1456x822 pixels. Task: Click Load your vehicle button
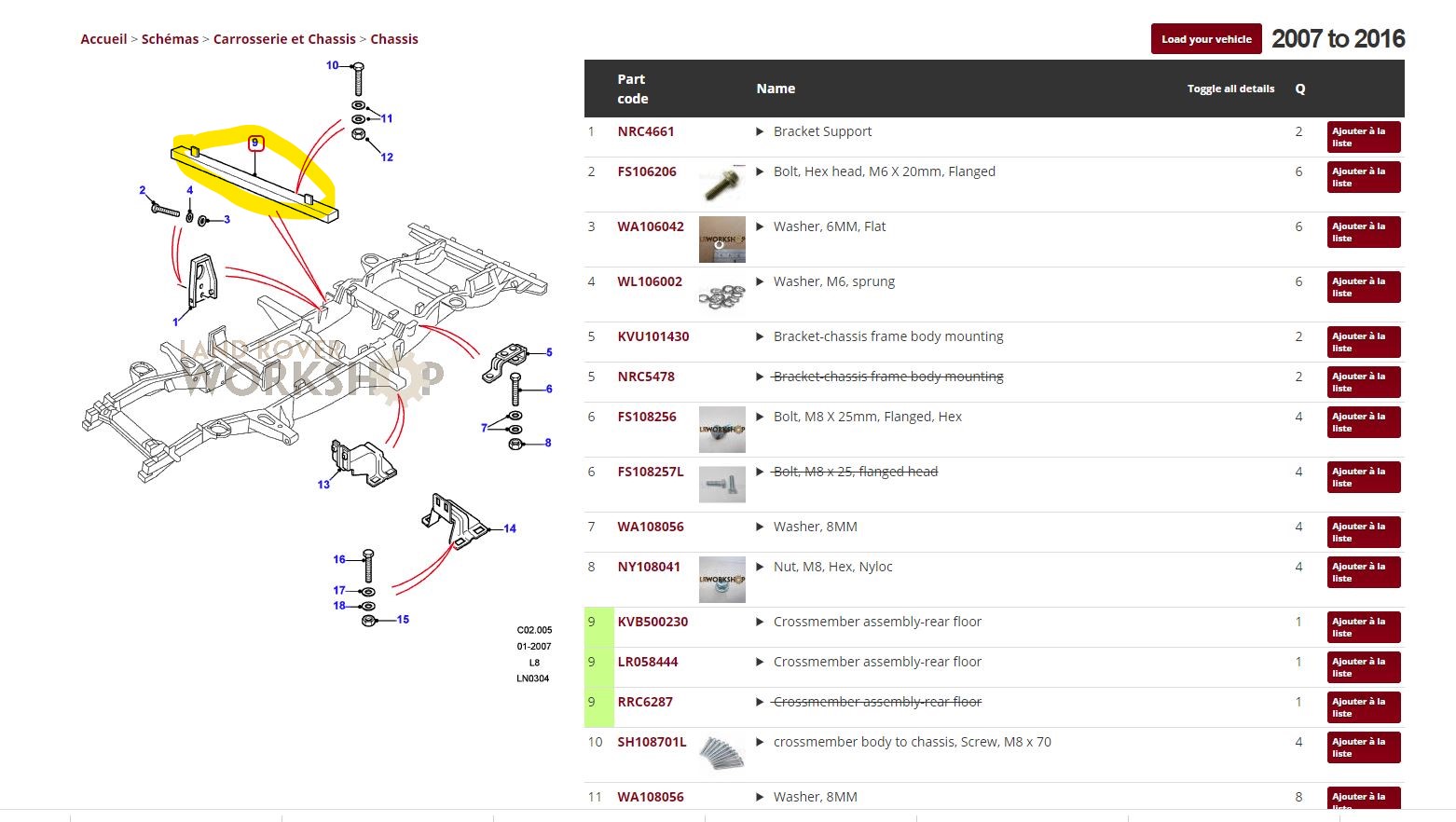tap(1205, 39)
